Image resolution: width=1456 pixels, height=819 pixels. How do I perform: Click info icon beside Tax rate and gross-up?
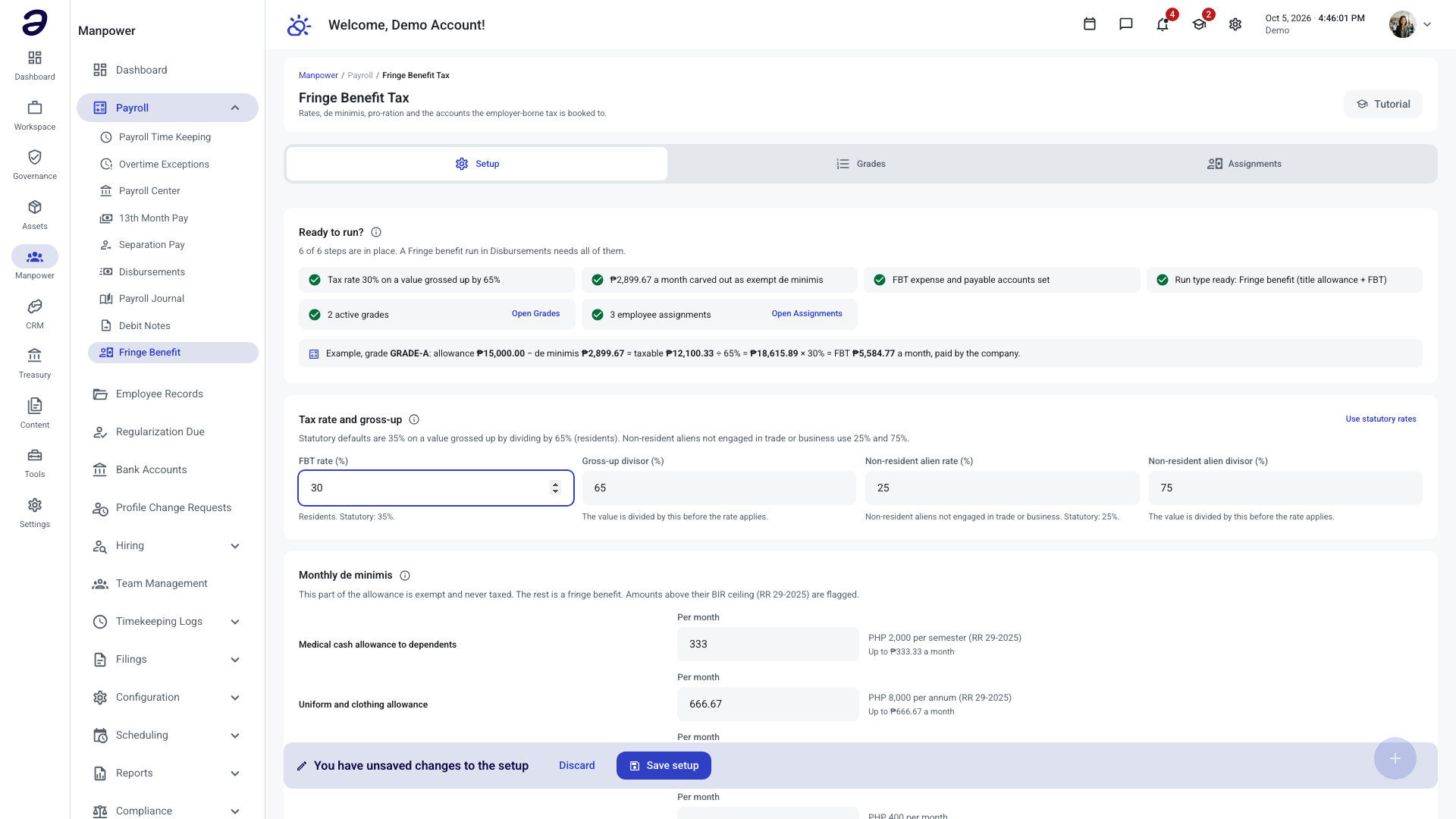[x=414, y=419]
